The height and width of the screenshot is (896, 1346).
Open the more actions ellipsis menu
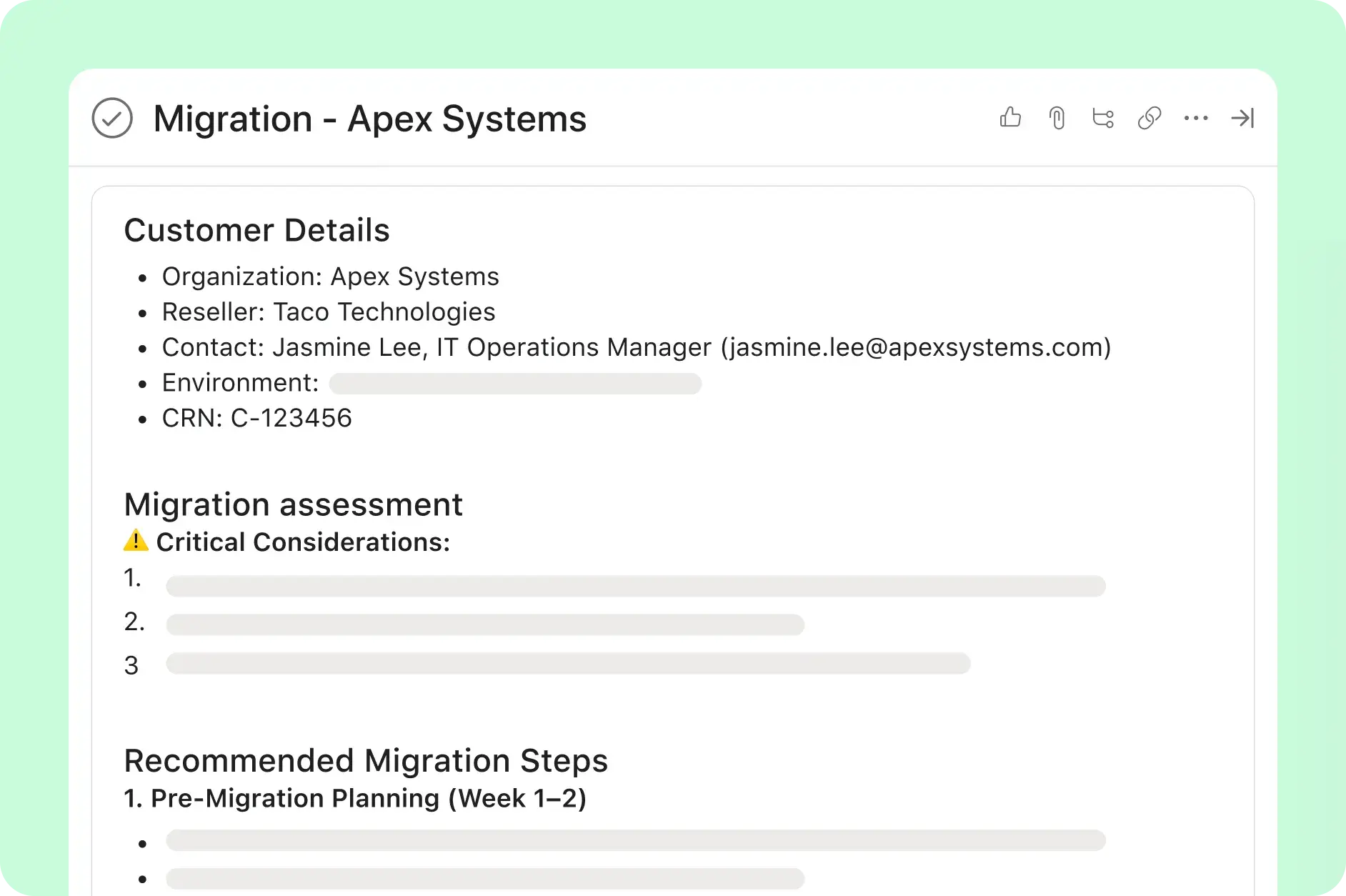coord(1196,118)
